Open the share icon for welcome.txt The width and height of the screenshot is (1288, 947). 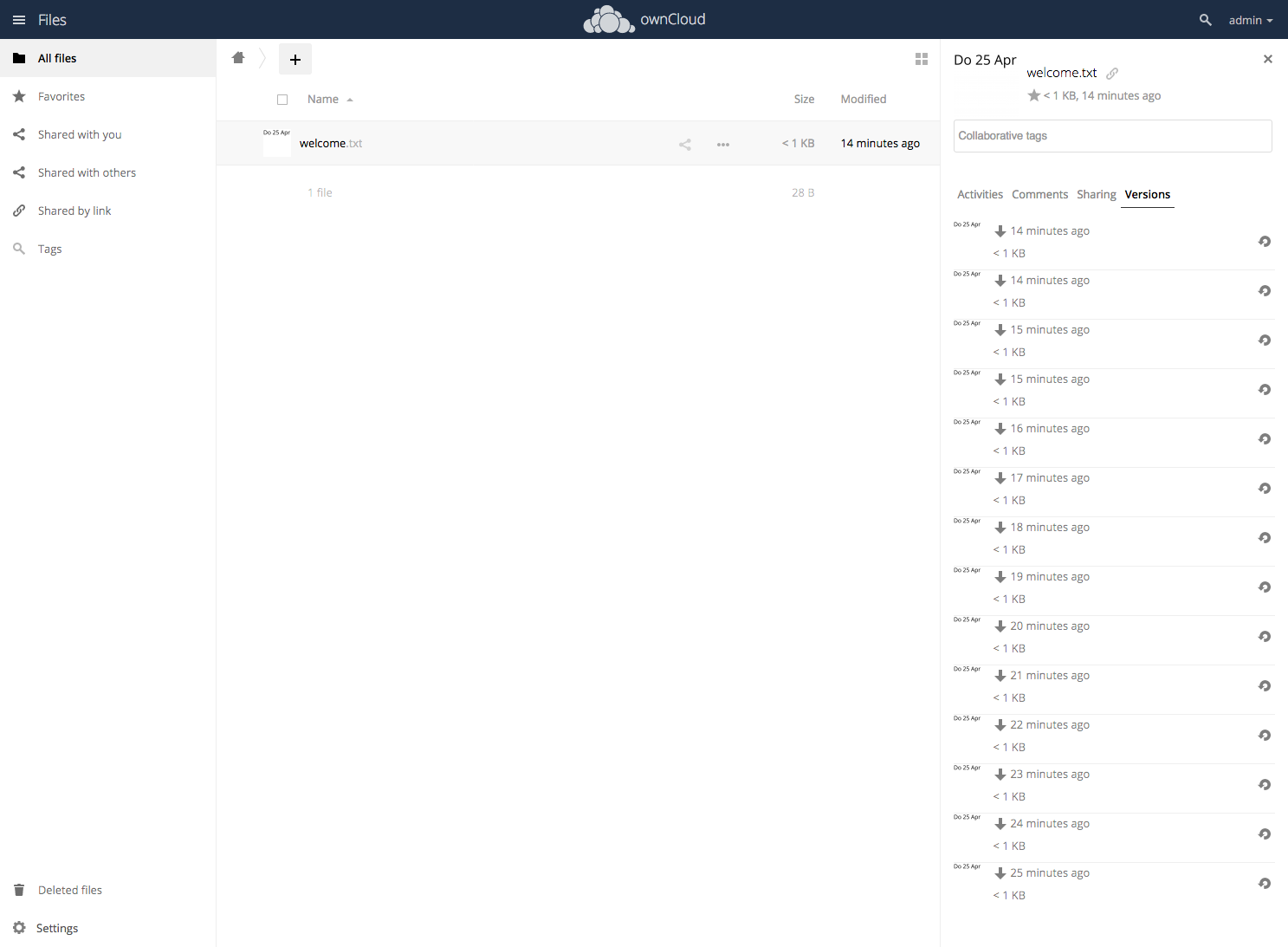[x=684, y=144]
